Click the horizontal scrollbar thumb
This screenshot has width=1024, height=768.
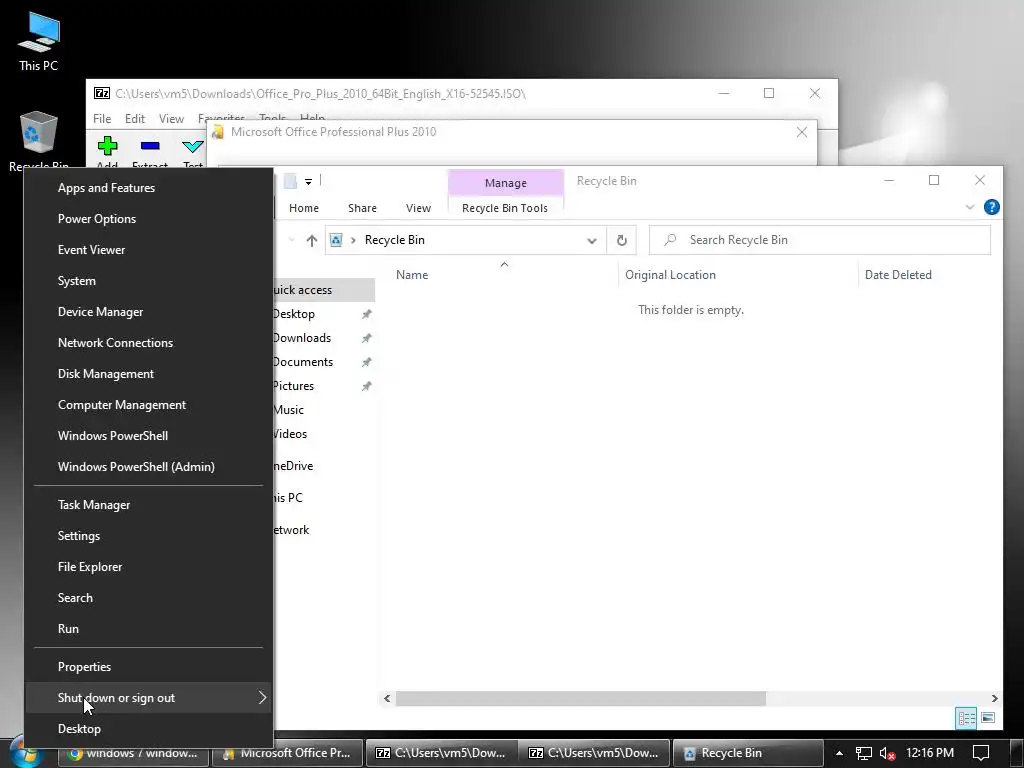coord(581,699)
